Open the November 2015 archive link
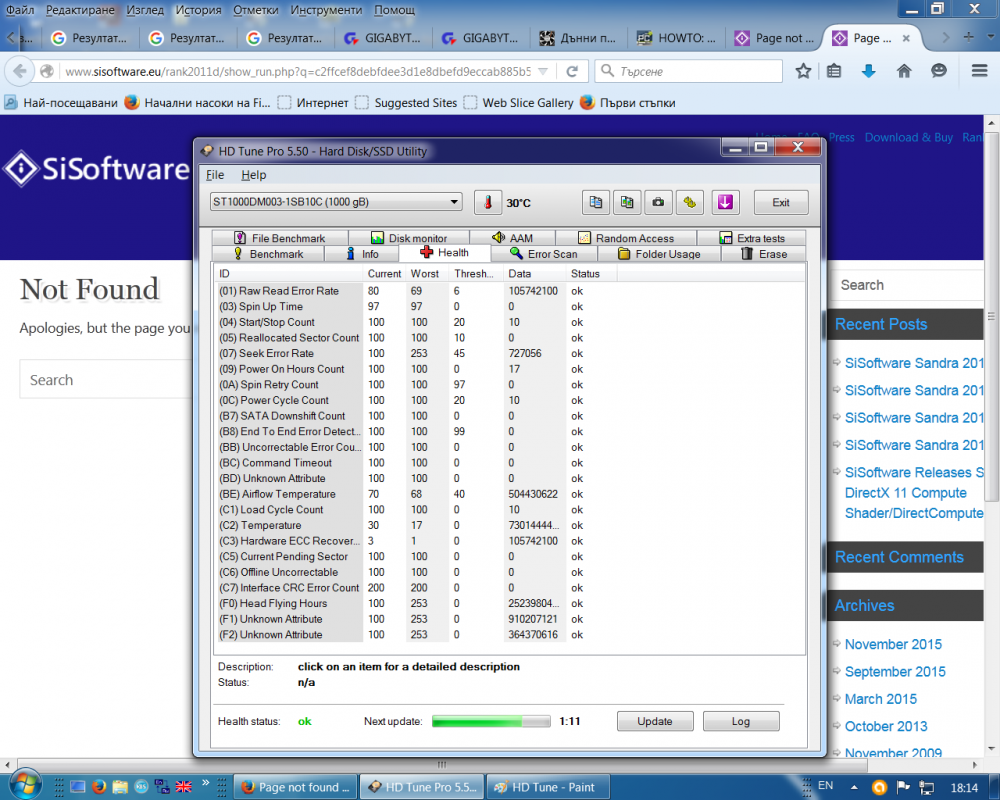The height and width of the screenshot is (800, 1000). [x=893, y=644]
